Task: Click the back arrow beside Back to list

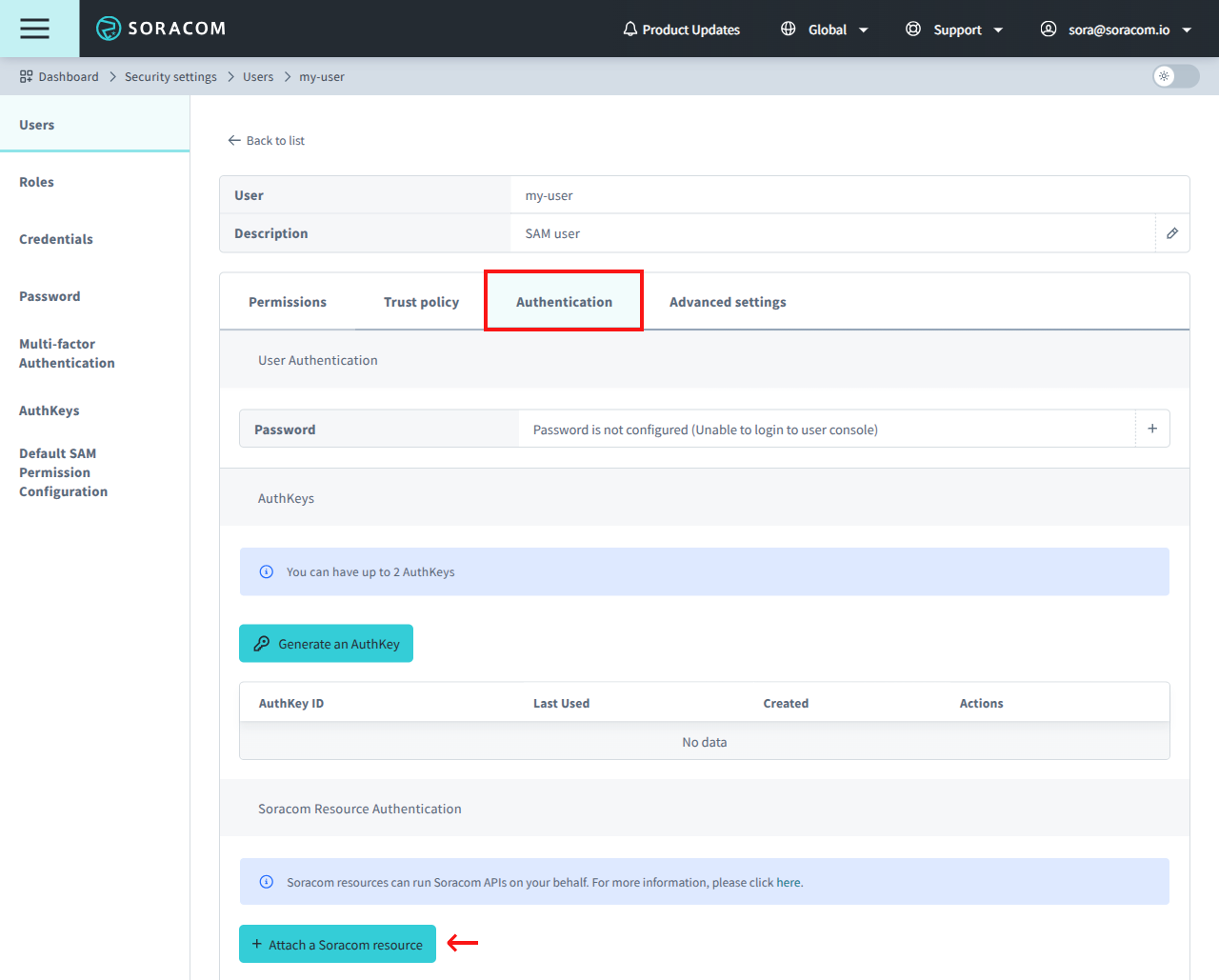Action: (233, 140)
